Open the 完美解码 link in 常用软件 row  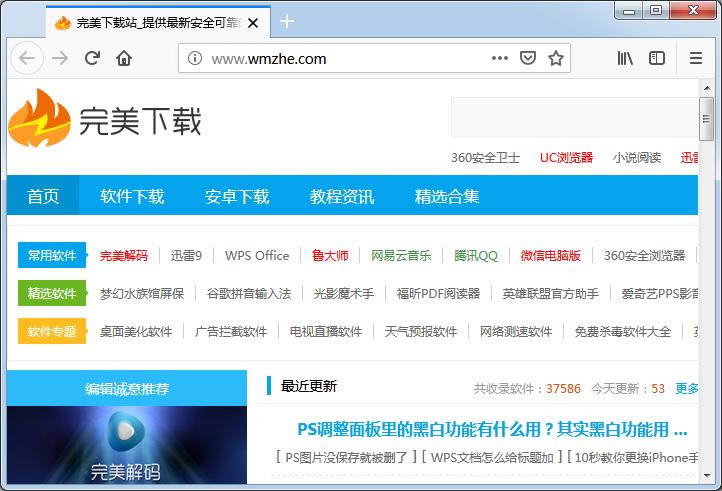(x=123, y=255)
